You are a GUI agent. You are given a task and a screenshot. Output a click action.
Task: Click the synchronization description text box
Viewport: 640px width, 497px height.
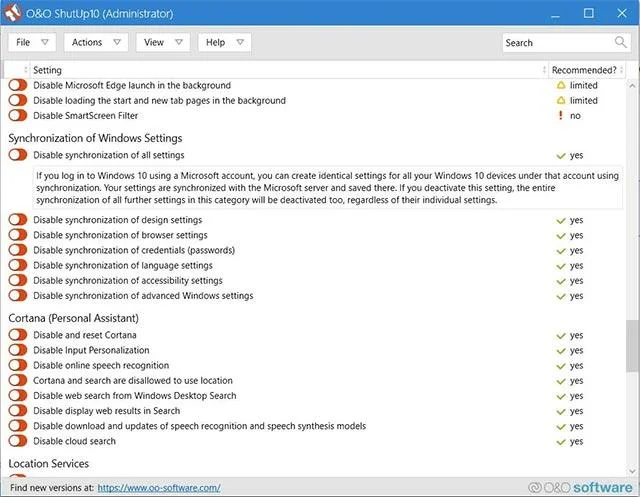(x=328, y=188)
